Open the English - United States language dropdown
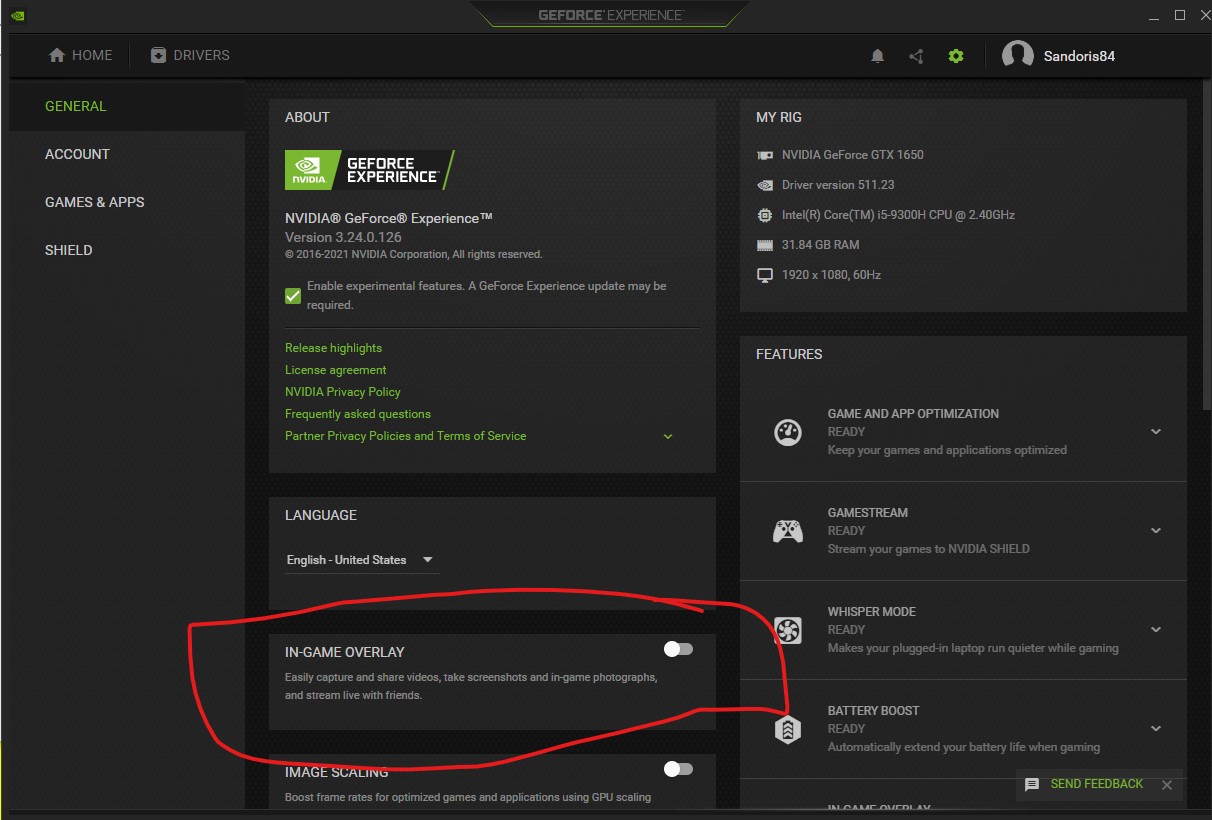This screenshot has width=1212, height=820. [360, 560]
